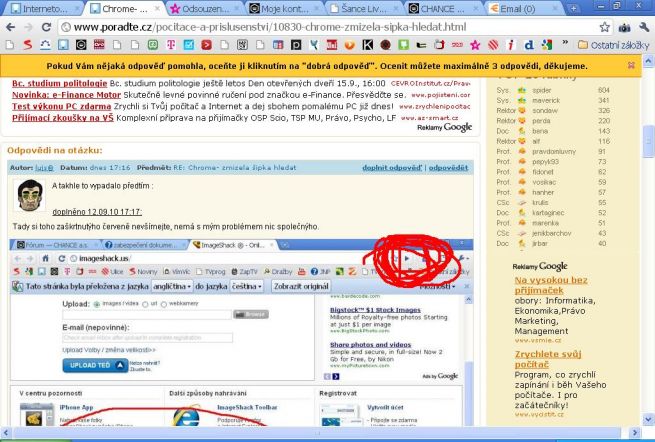The image size is (655, 442).
Task: Open the blue arch bookmark icon
Action: click(45, 45)
